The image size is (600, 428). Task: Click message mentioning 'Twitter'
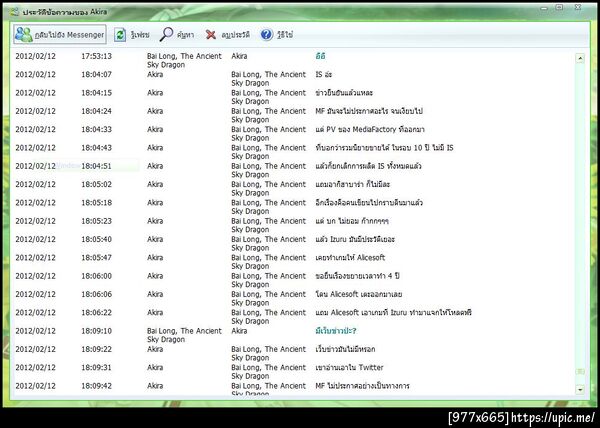coord(349,368)
